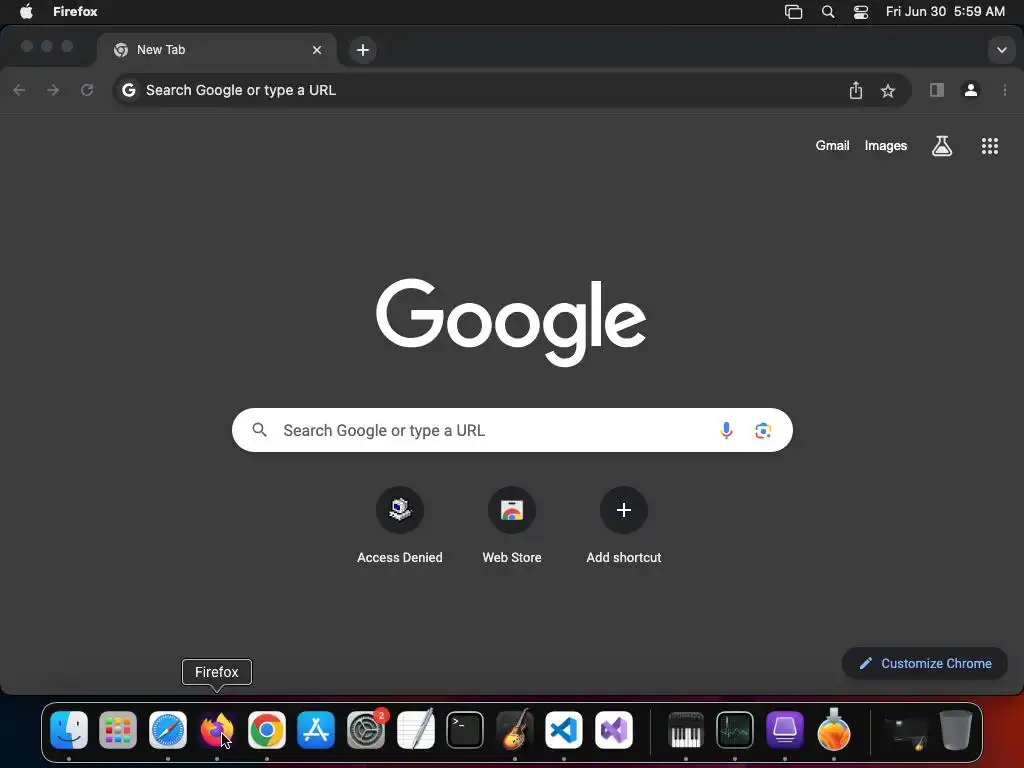Screen dimensions: 1024x768
Task: Click the Firefox dock icon
Action: (x=217, y=729)
